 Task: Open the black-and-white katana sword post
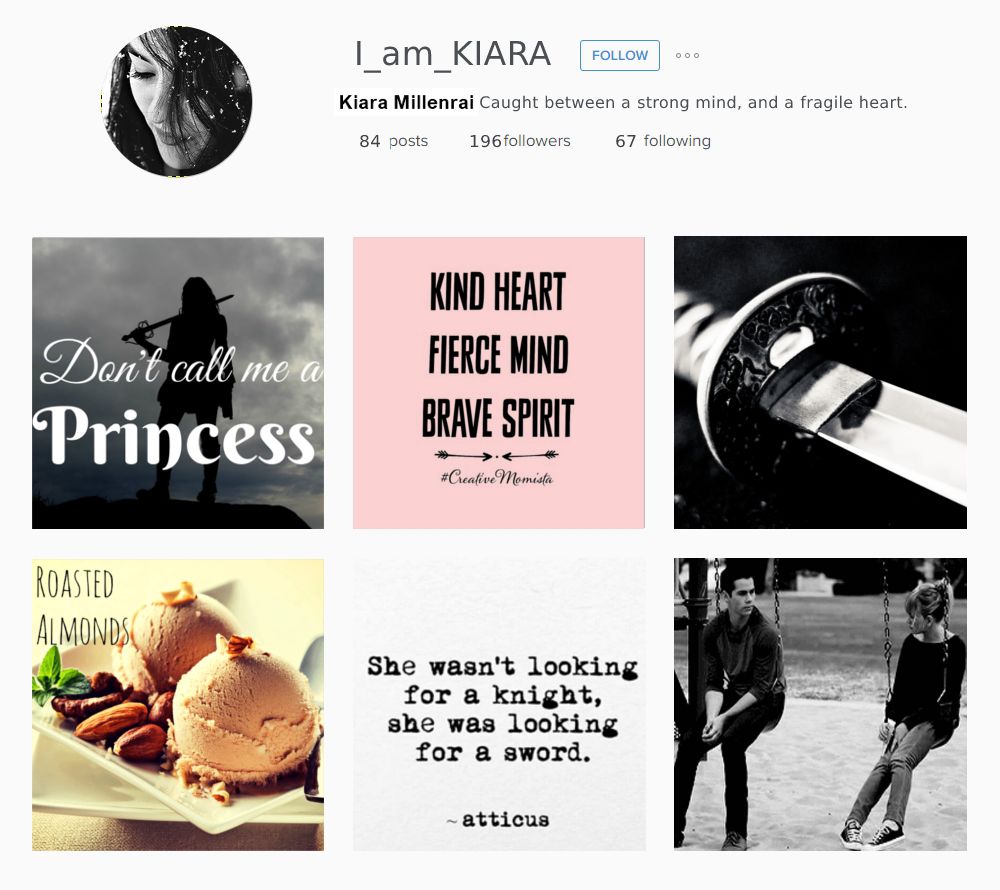point(820,383)
